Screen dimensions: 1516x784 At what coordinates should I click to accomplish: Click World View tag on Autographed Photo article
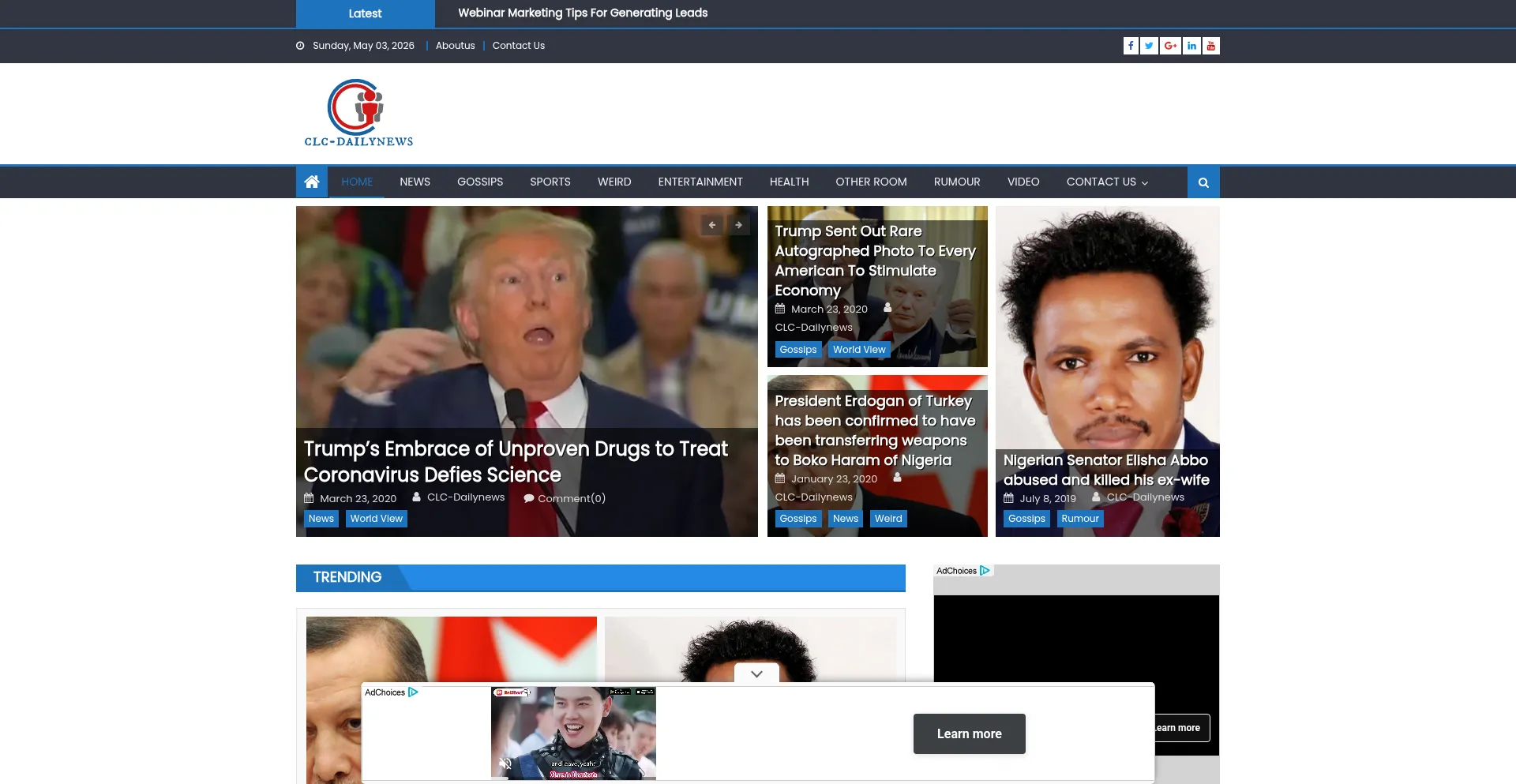point(859,350)
